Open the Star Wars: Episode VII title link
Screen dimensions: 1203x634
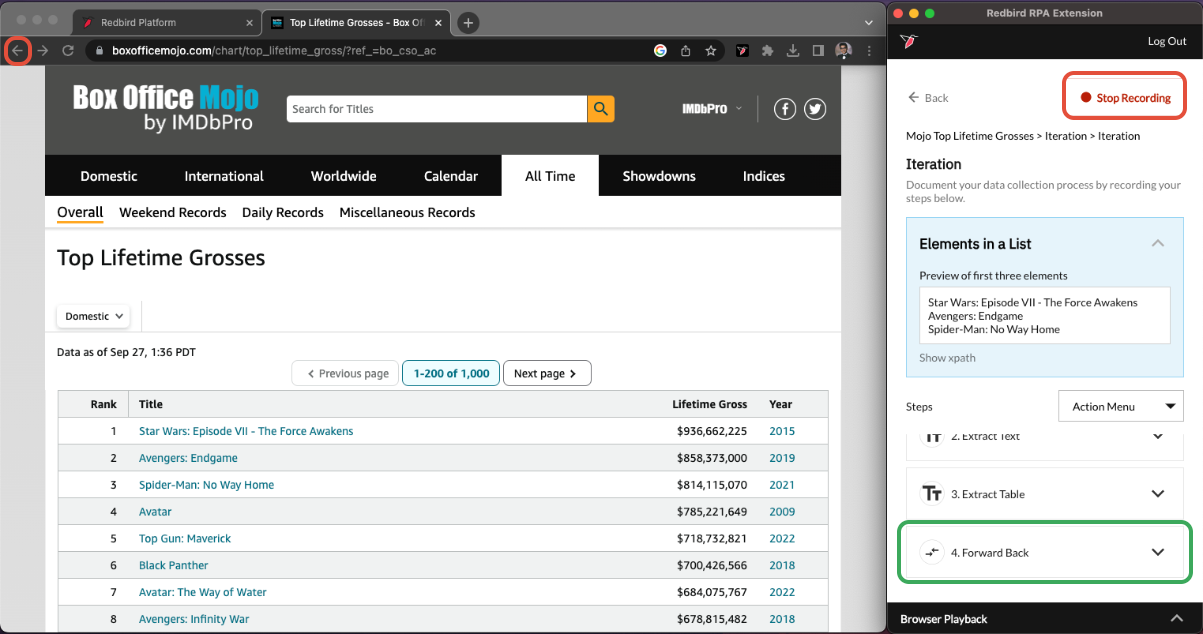coord(246,431)
